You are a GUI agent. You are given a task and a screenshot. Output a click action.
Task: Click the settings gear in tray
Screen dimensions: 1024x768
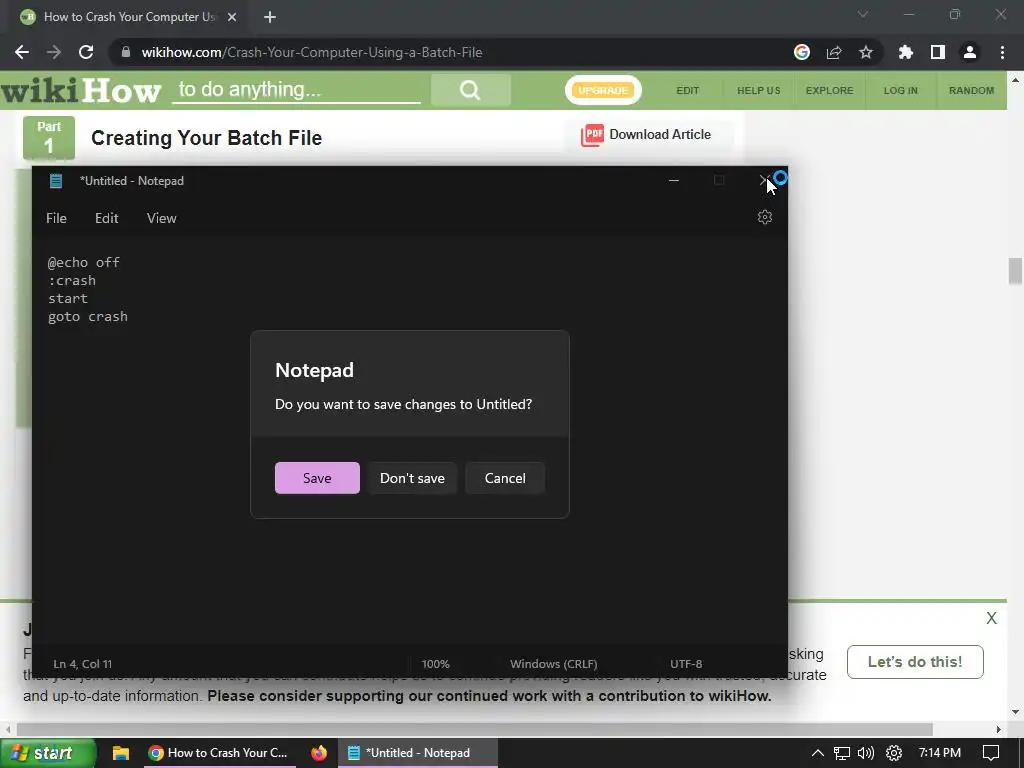[894, 753]
